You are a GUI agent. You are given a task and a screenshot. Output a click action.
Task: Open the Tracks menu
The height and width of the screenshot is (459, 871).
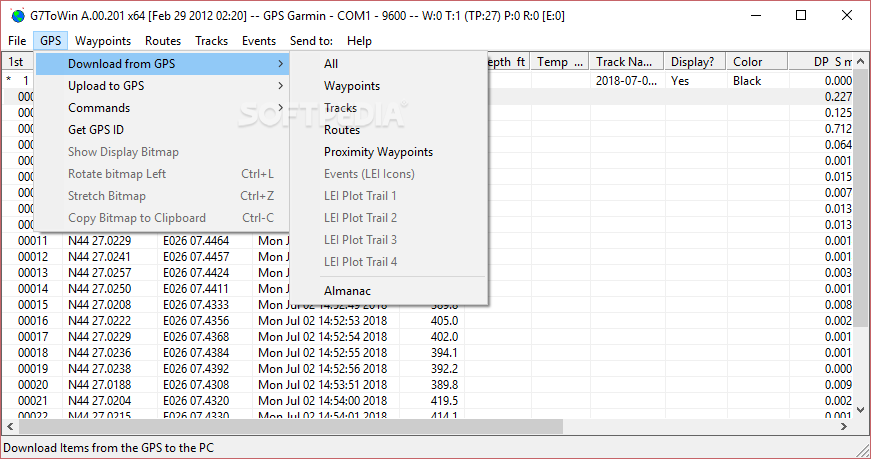[x=211, y=41]
